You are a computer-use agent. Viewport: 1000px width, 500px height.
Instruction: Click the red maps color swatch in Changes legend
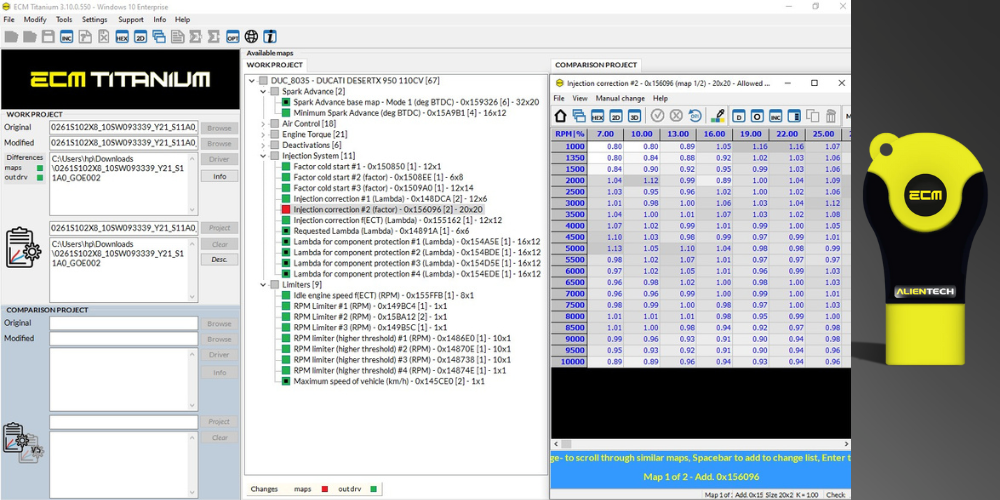pyautogui.click(x=324, y=489)
